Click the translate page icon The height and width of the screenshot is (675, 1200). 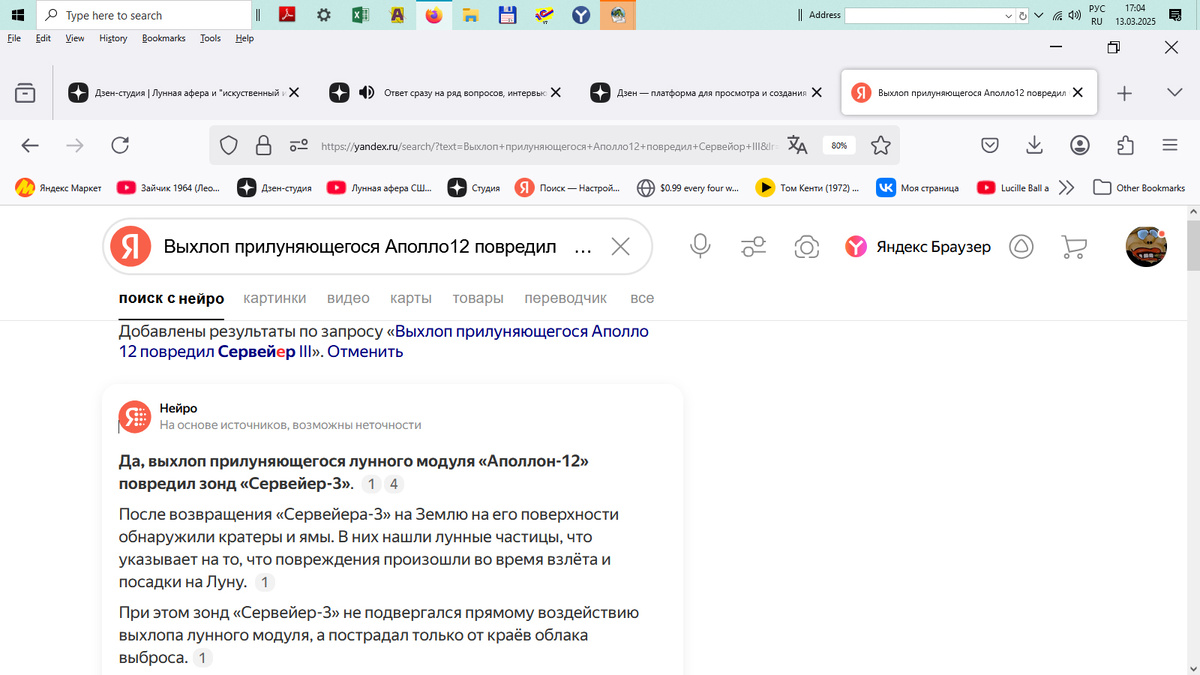tap(797, 146)
